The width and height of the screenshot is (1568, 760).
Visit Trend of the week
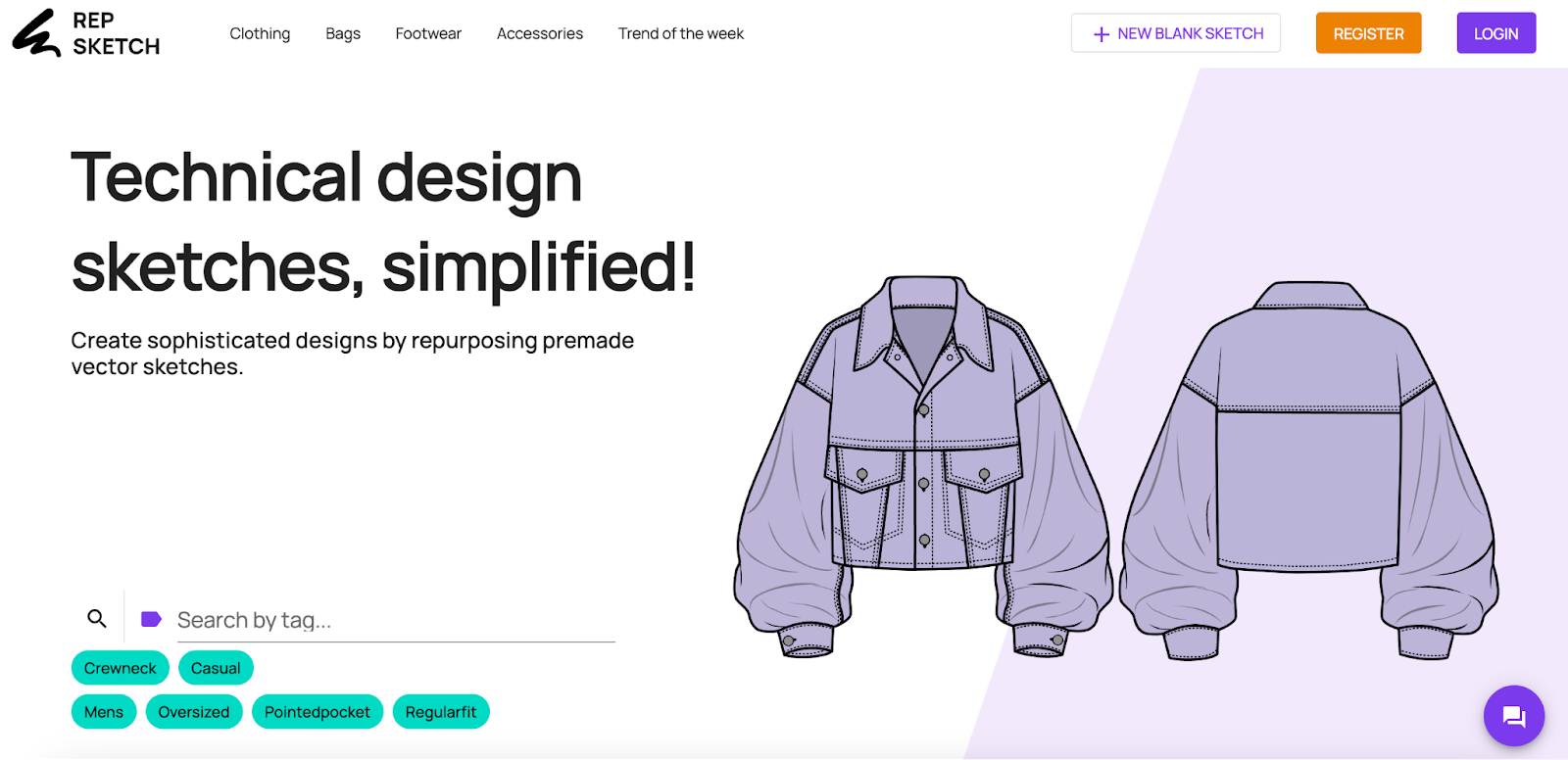pos(680,33)
